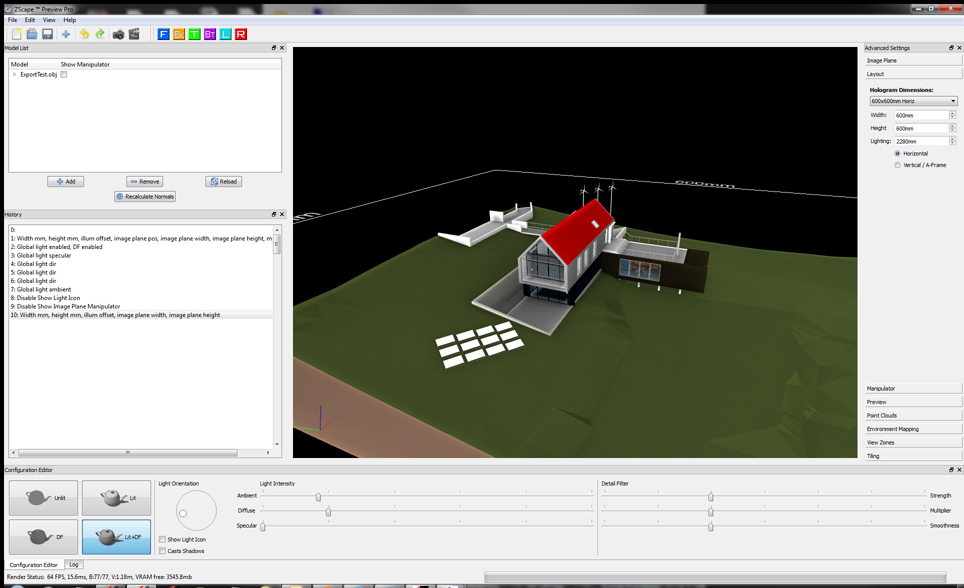Select the Unlit teapot render mode

[x=43, y=498]
